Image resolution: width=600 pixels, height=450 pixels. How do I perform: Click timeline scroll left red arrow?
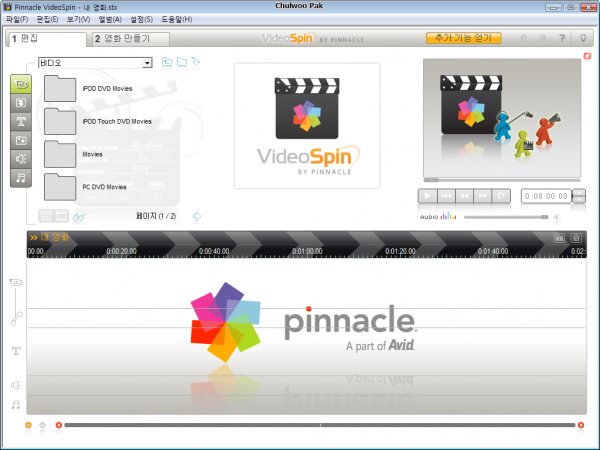coord(59,425)
